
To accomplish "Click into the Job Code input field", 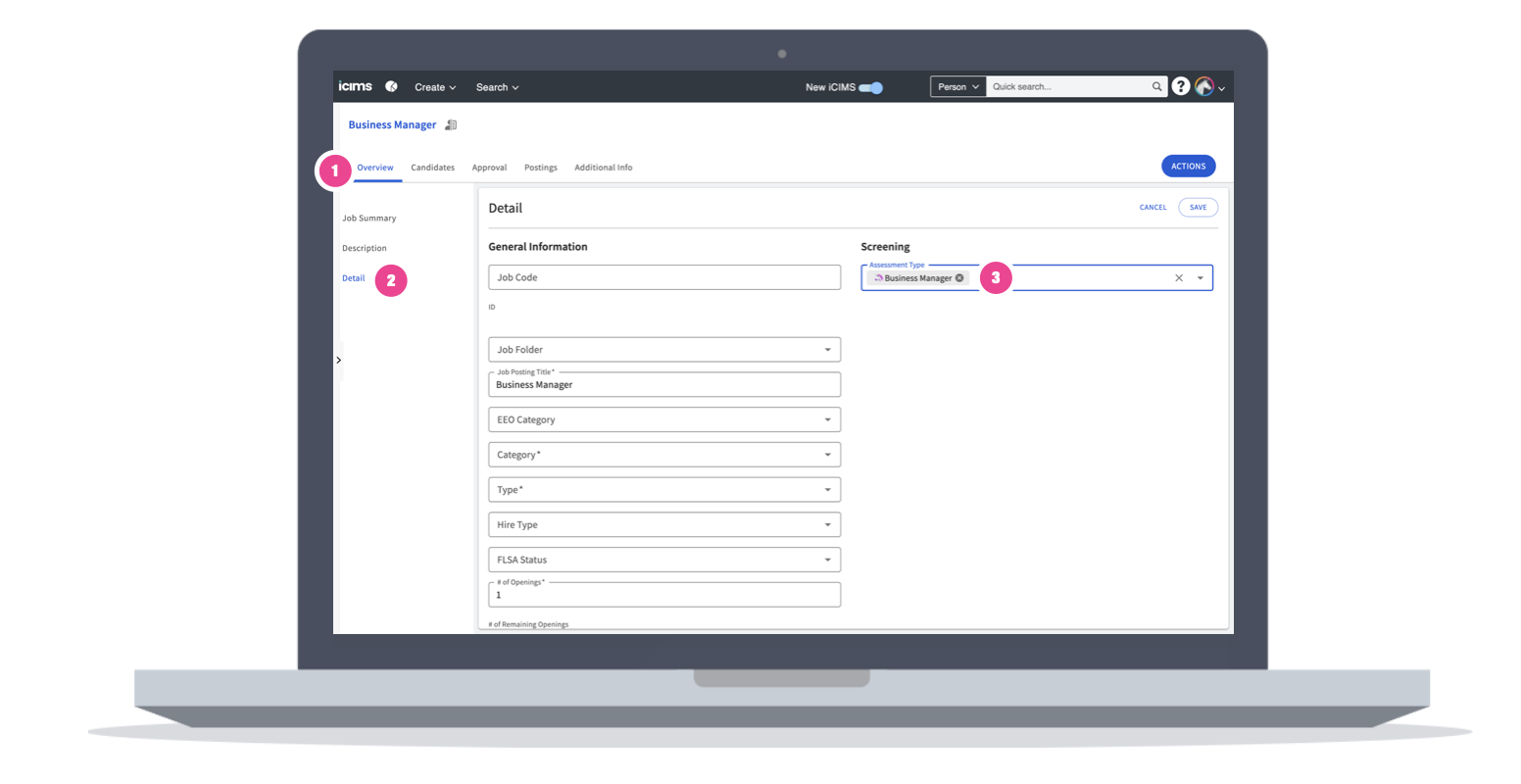I will [x=663, y=277].
